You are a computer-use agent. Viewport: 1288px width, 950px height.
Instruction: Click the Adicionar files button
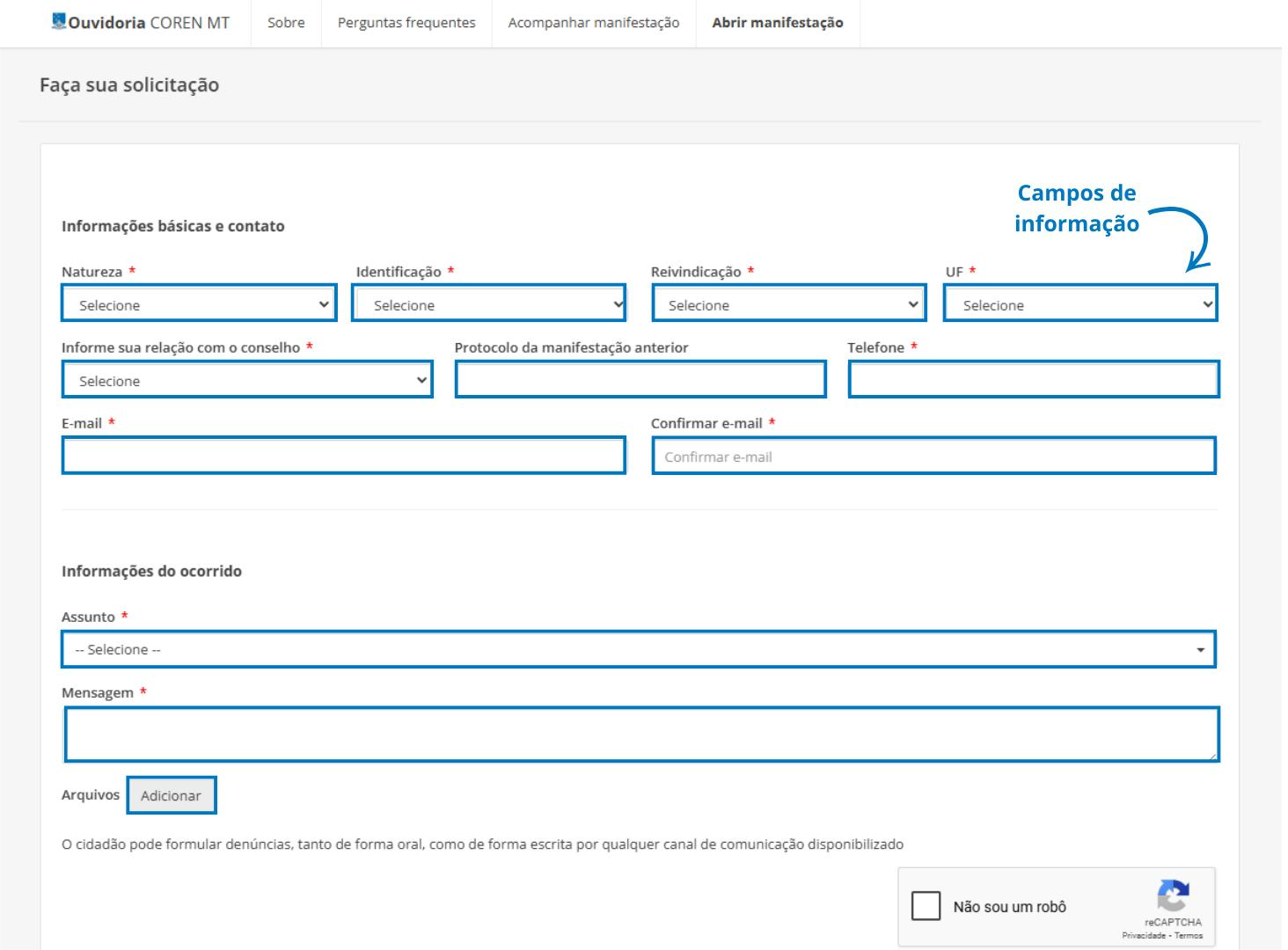pyautogui.click(x=172, y=795)
